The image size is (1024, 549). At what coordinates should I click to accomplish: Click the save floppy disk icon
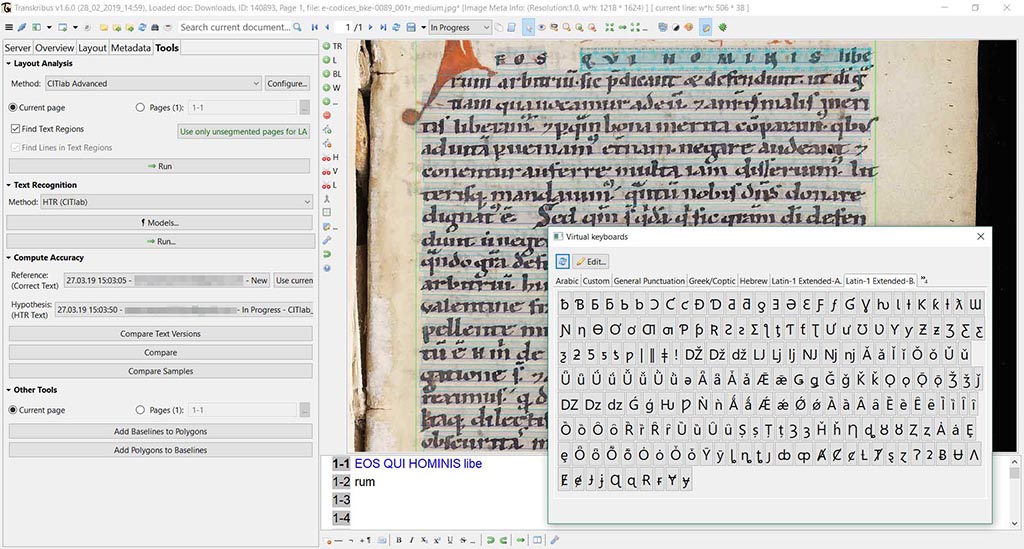tap(411, 27)
